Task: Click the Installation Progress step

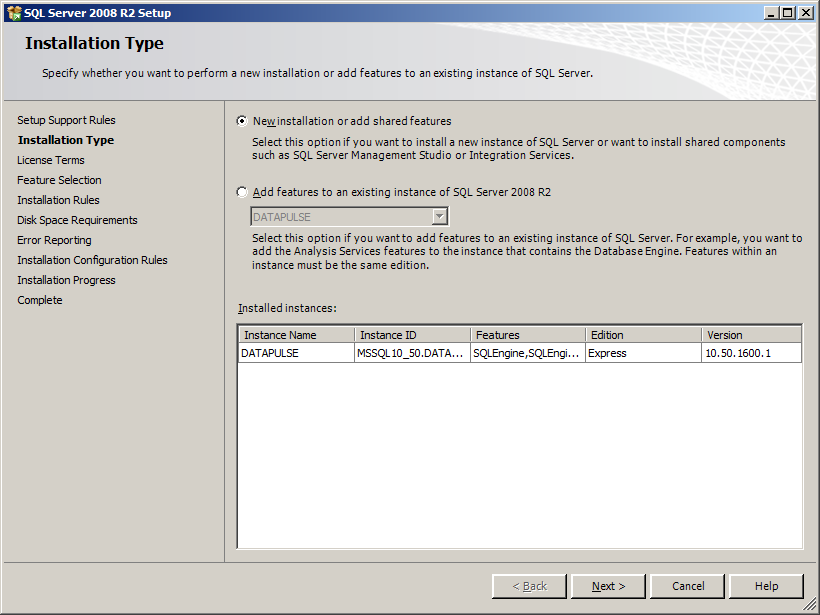Action: (x=66, y=280)
